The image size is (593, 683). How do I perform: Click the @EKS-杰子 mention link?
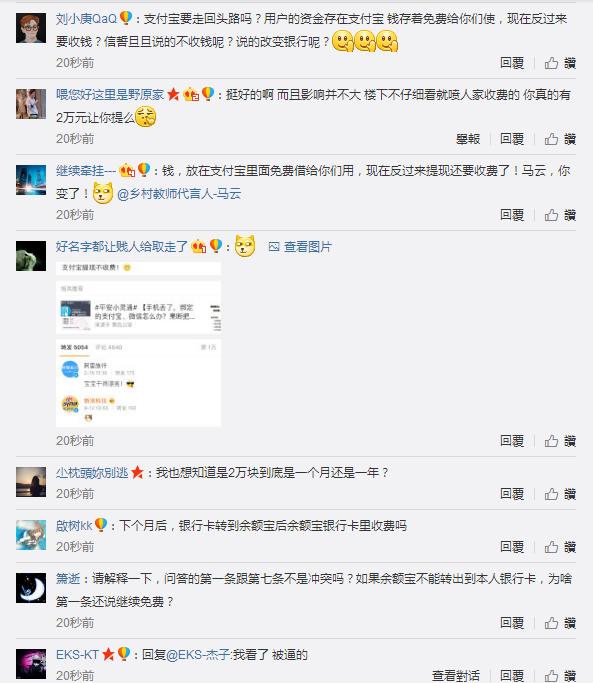click(x=199, y=655)
